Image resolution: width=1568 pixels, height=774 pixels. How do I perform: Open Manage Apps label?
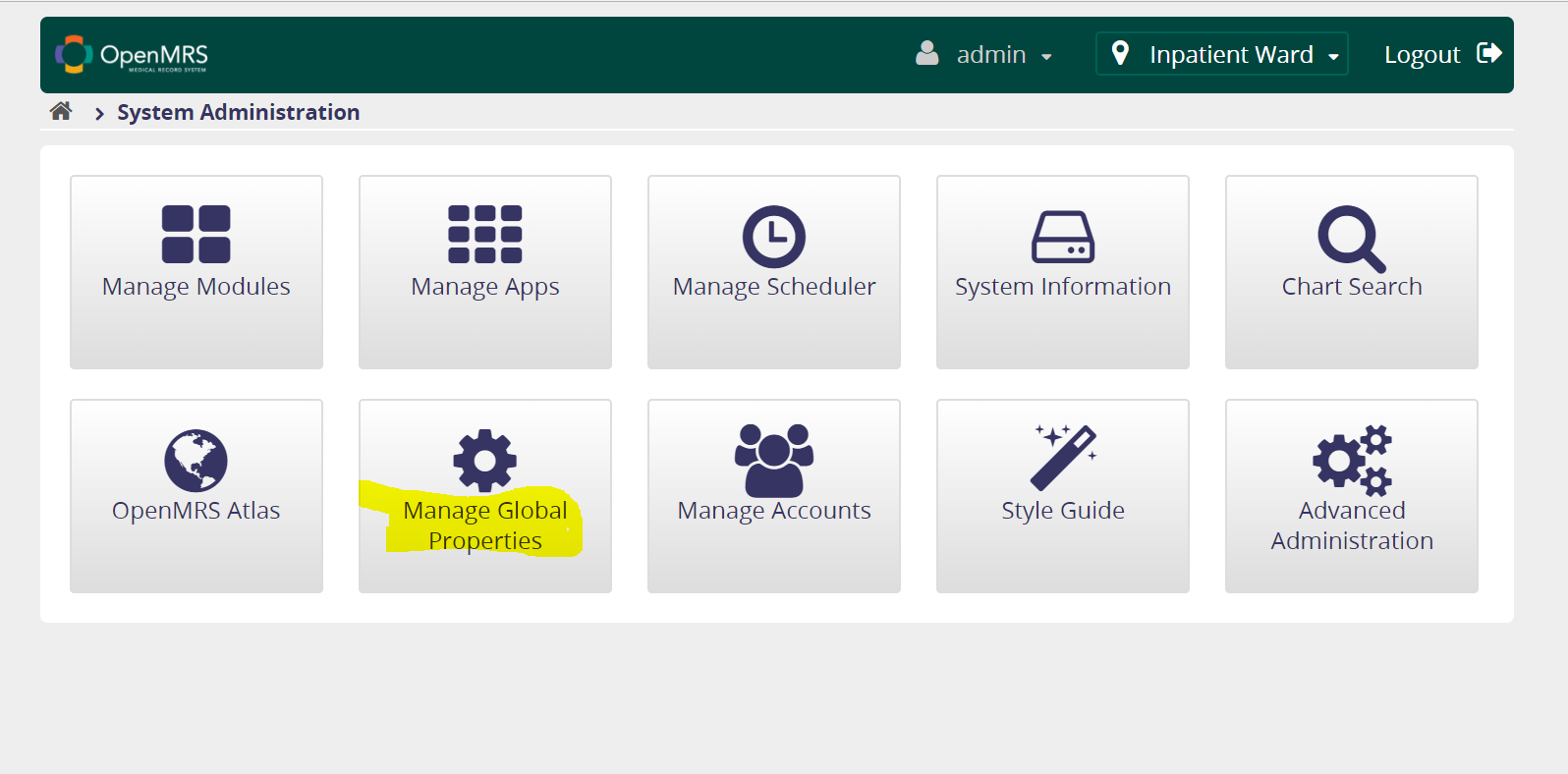485,287
